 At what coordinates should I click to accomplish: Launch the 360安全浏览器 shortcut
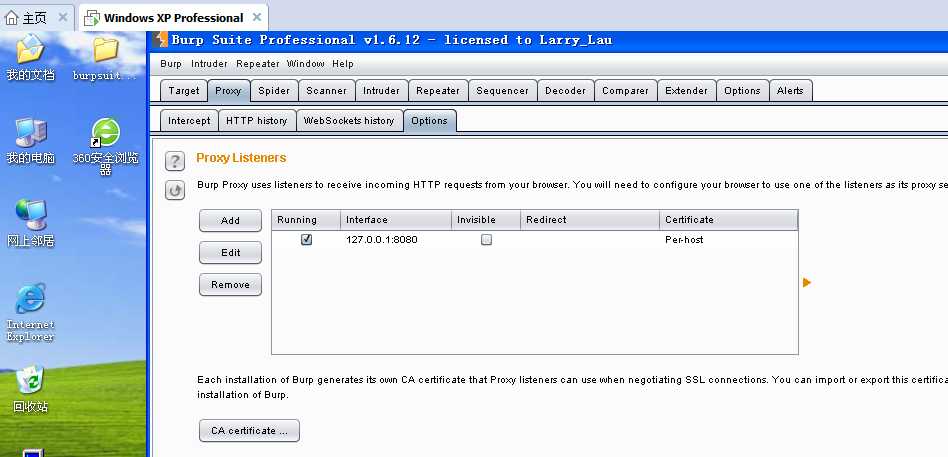pos(105,146)
